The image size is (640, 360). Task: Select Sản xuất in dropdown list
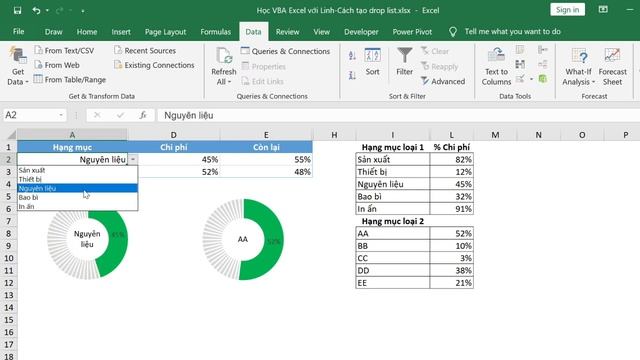(77, 170)
